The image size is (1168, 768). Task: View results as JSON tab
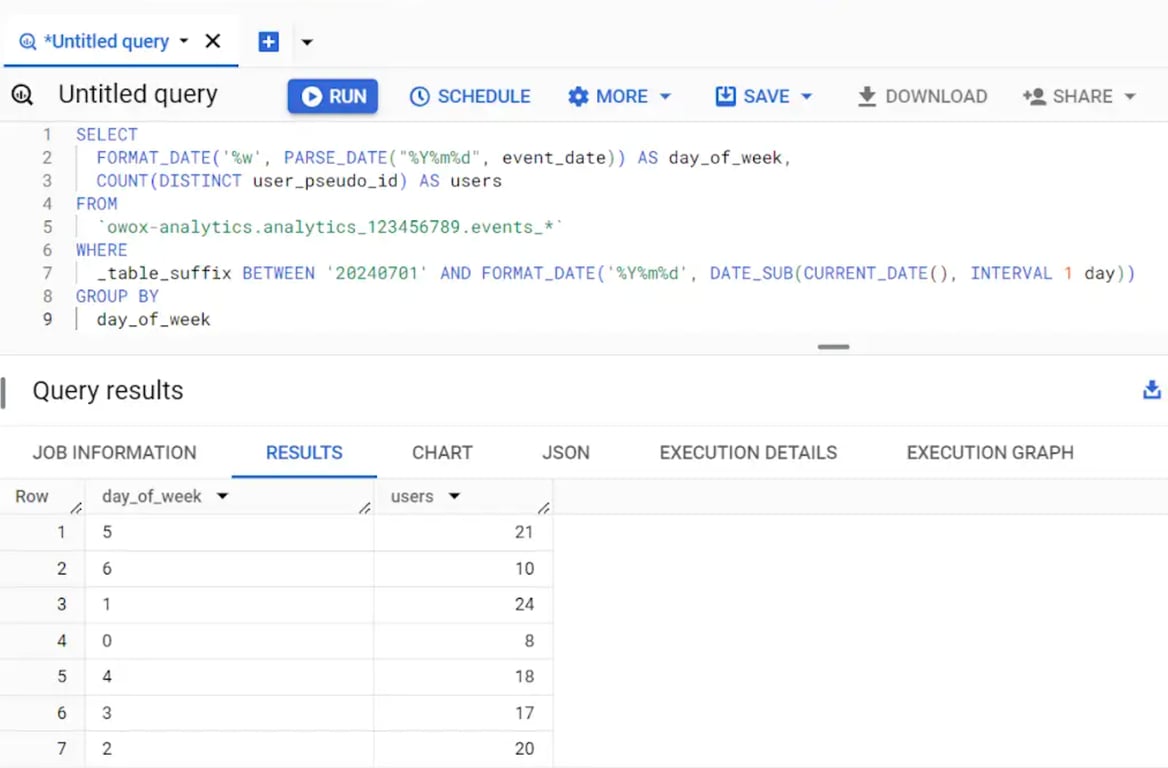coord(566,452)
